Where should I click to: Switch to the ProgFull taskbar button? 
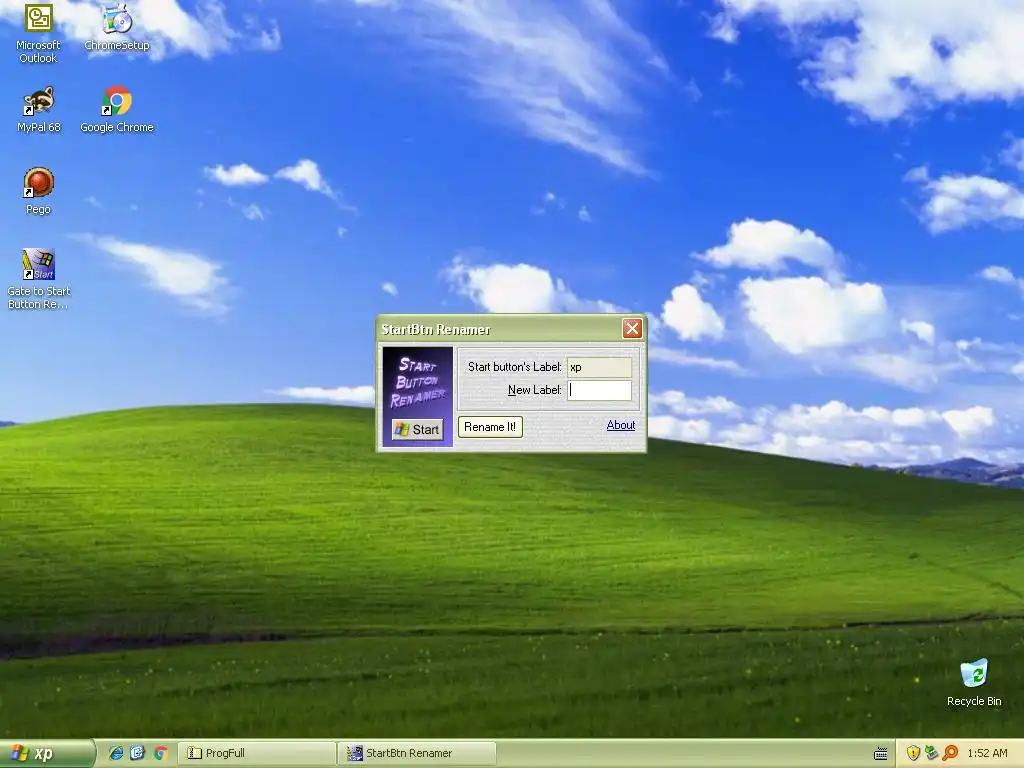point(257,753)
